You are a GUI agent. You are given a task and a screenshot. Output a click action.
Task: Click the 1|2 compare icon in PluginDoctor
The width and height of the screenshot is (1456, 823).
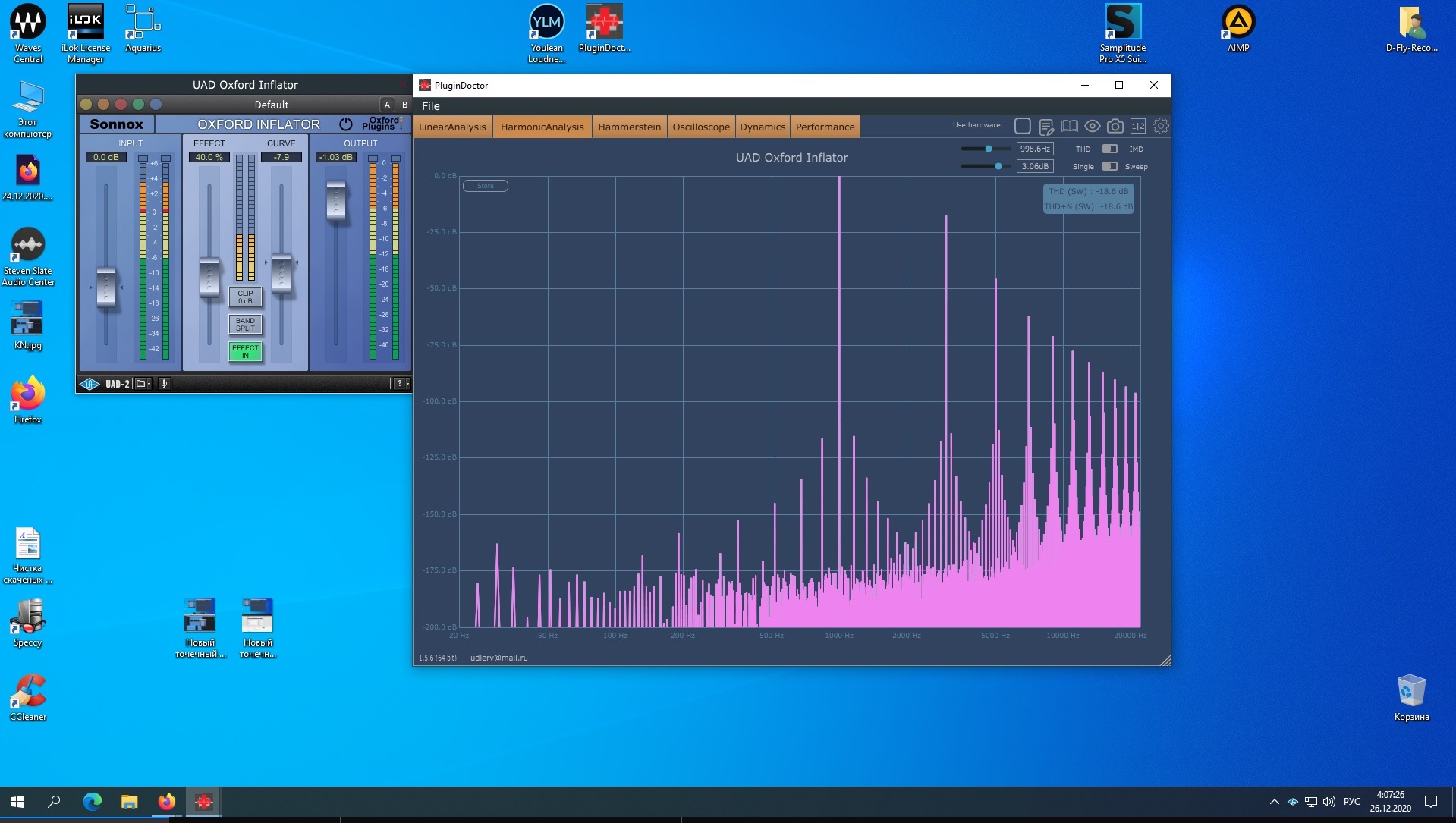click(1138, 127)
